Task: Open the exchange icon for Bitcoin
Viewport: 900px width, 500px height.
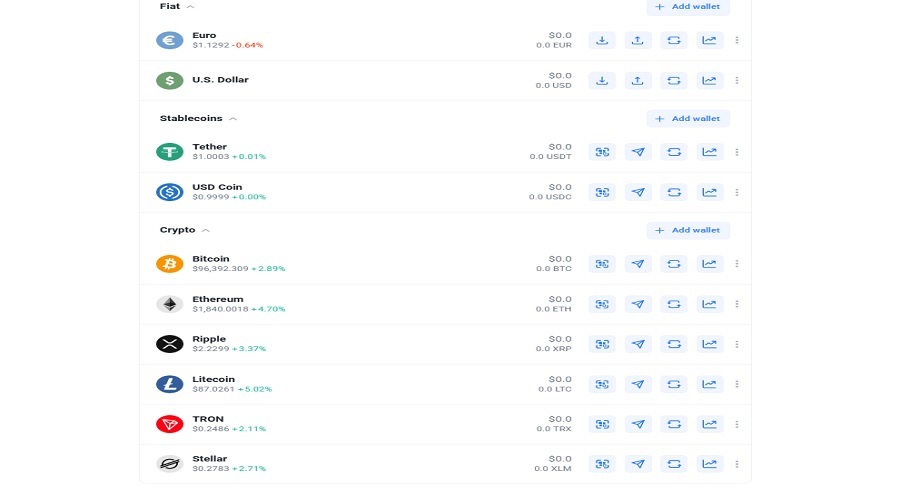Action: coord(673,264)
